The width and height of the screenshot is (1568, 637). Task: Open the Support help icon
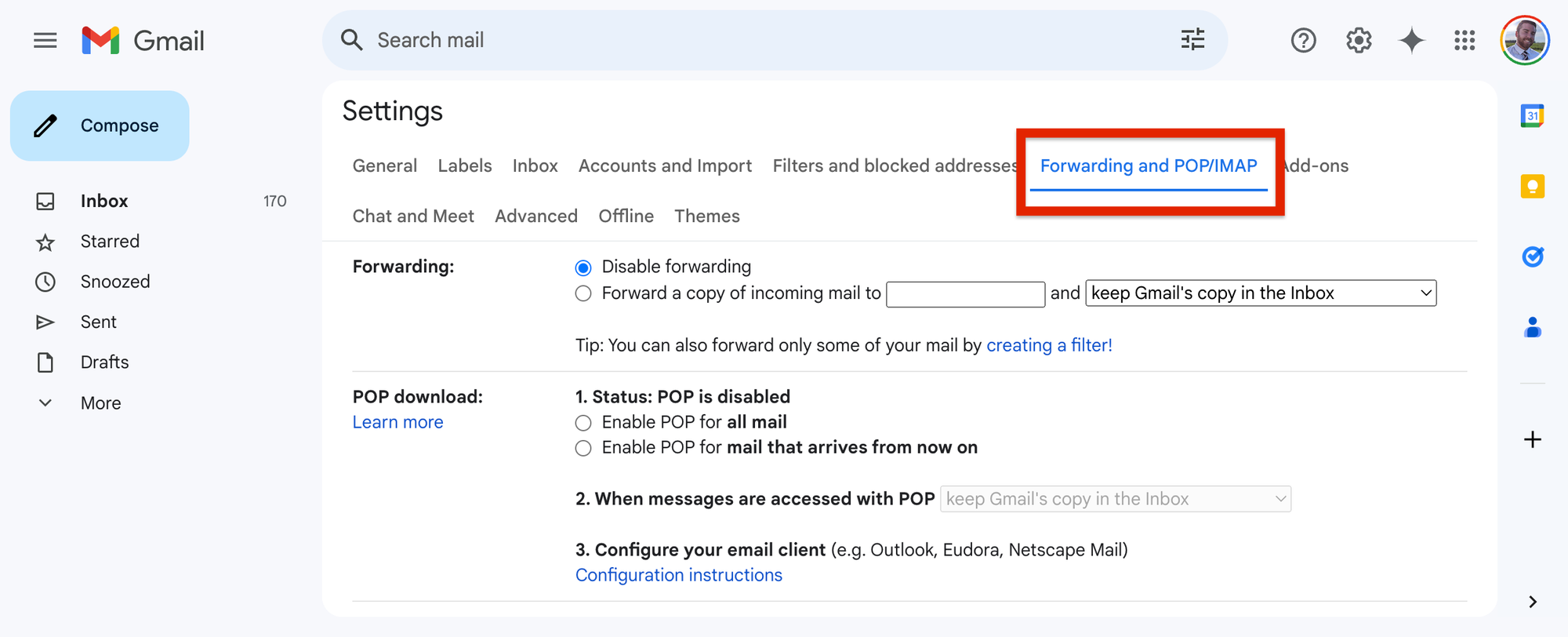pos(1303,40)
